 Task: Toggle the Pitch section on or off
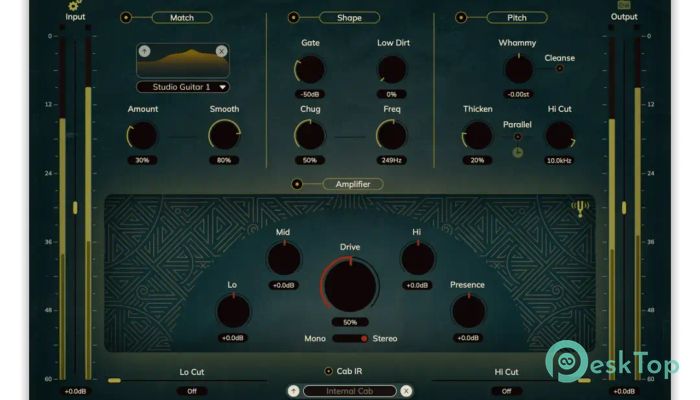point(462,18)
